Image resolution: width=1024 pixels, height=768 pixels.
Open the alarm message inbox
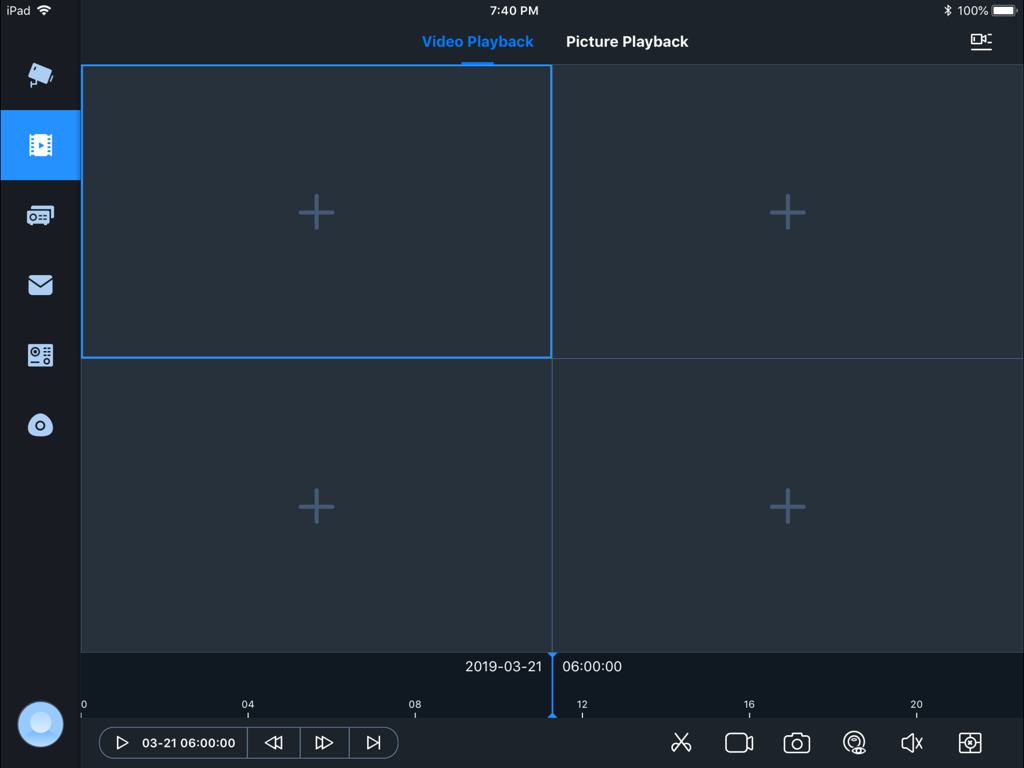click(40, 284)
